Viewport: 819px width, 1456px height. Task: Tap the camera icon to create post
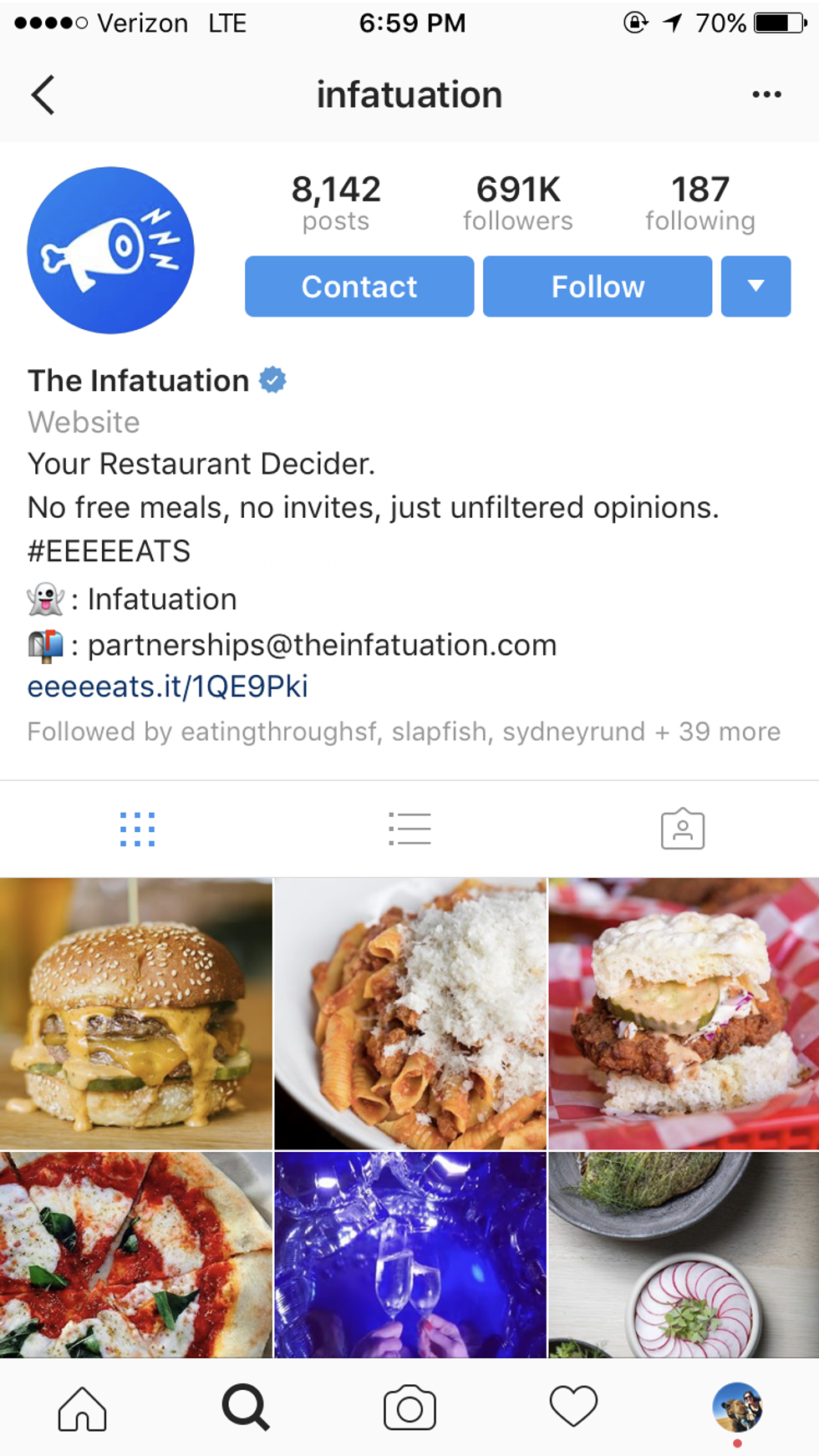(x=409, y=1408)
